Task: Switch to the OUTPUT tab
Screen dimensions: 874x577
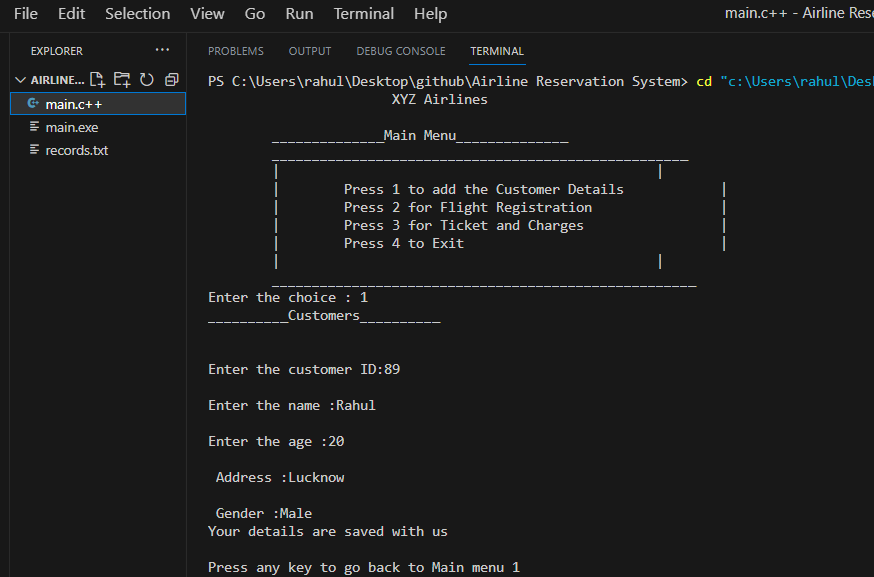Action: (309, 51)
